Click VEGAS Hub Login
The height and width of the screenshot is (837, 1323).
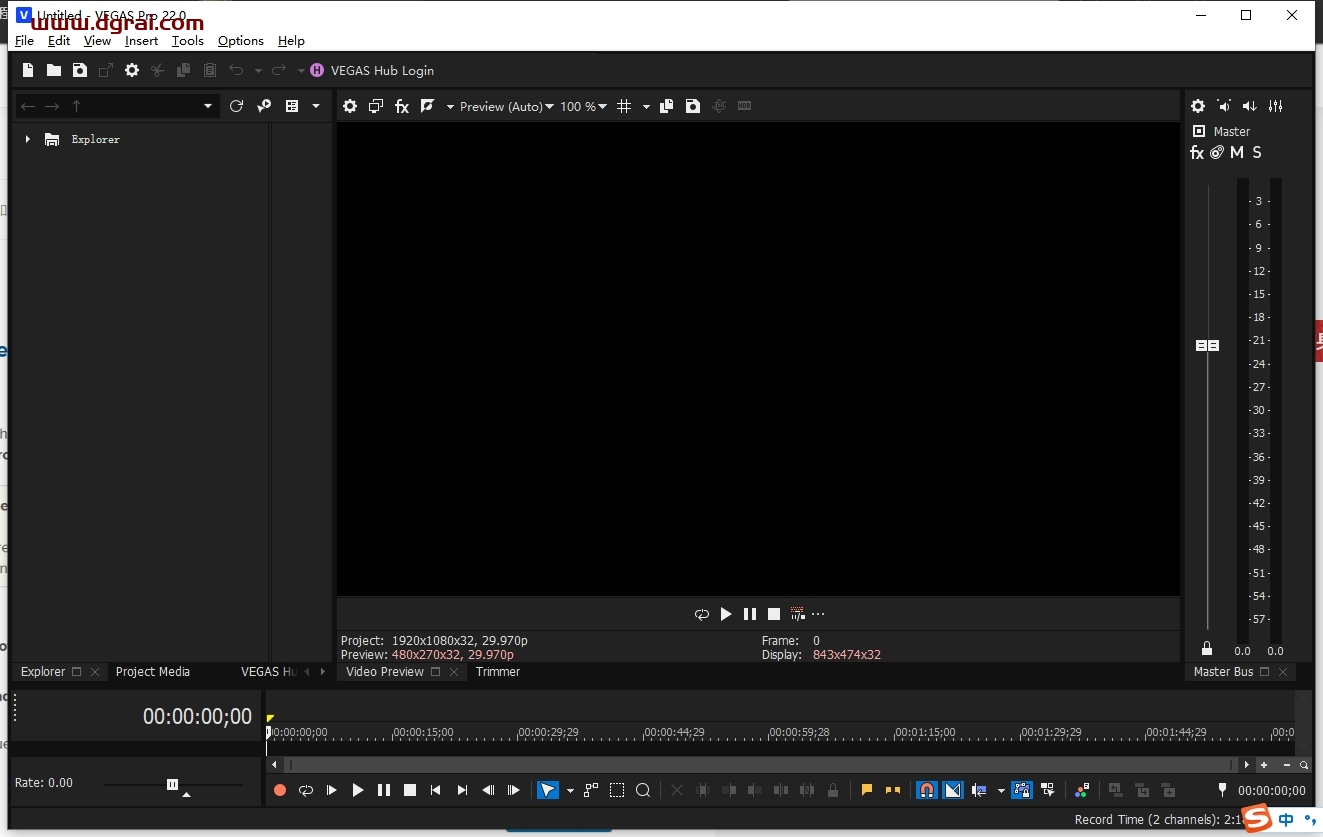click(x=380, y=70)
